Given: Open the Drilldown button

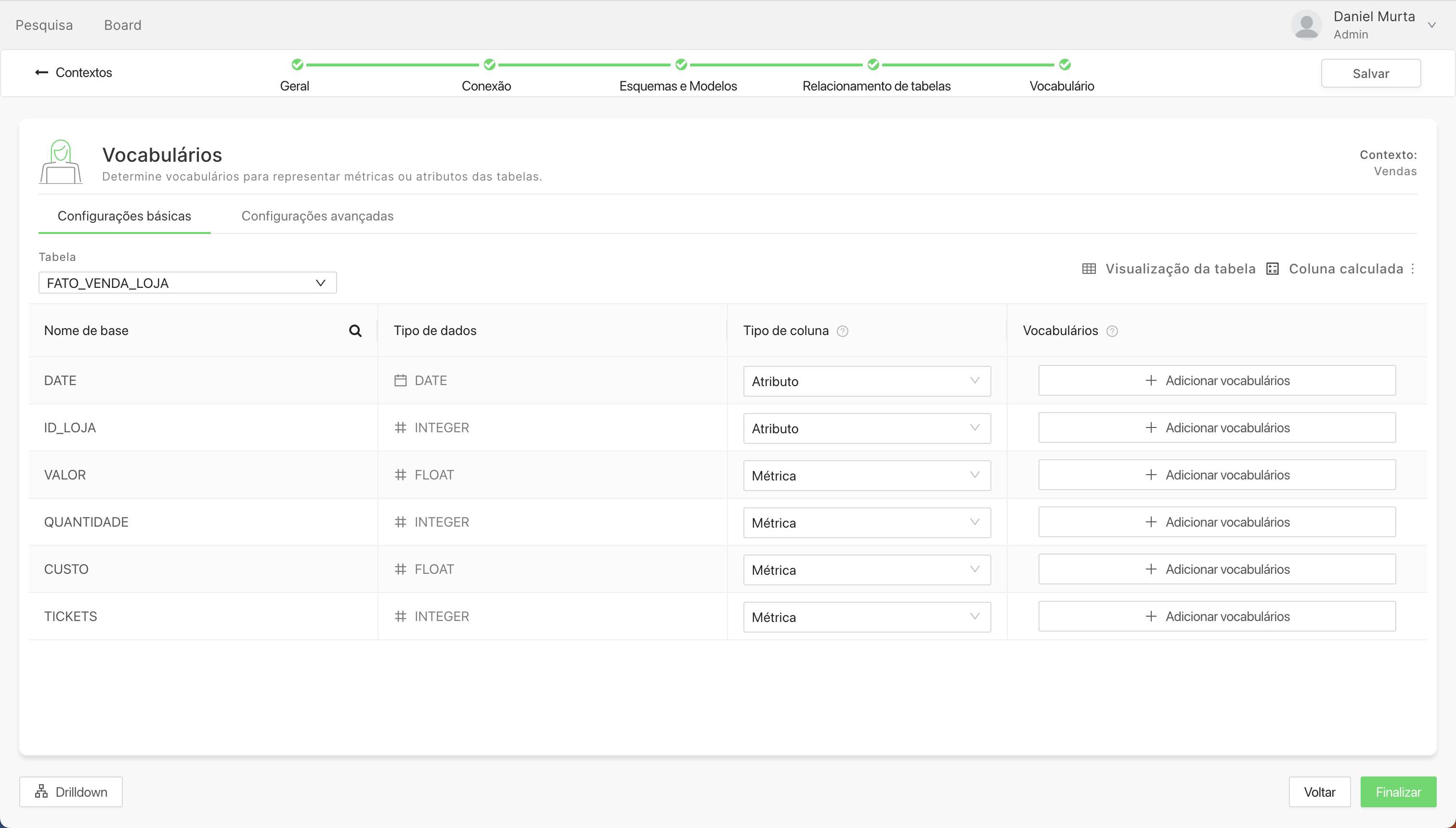Looking at the screenshot, I should (71, 791).
